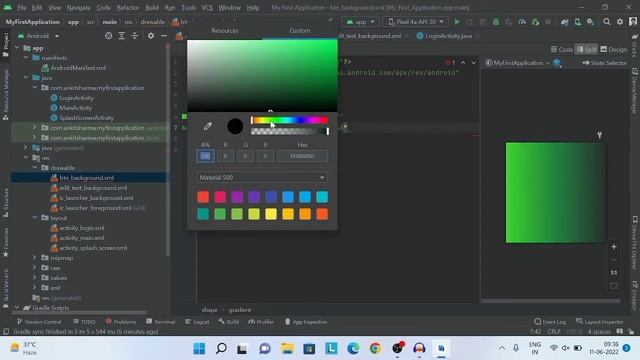
Task: Open the Layout Inspector tool window
Action: pos(600,322)
